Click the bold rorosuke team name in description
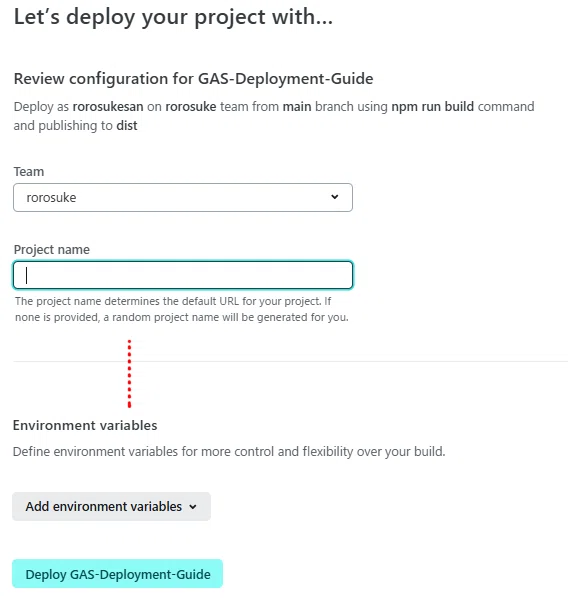The height and width of the screenshot is (600, 568). [x=191, y=106]
